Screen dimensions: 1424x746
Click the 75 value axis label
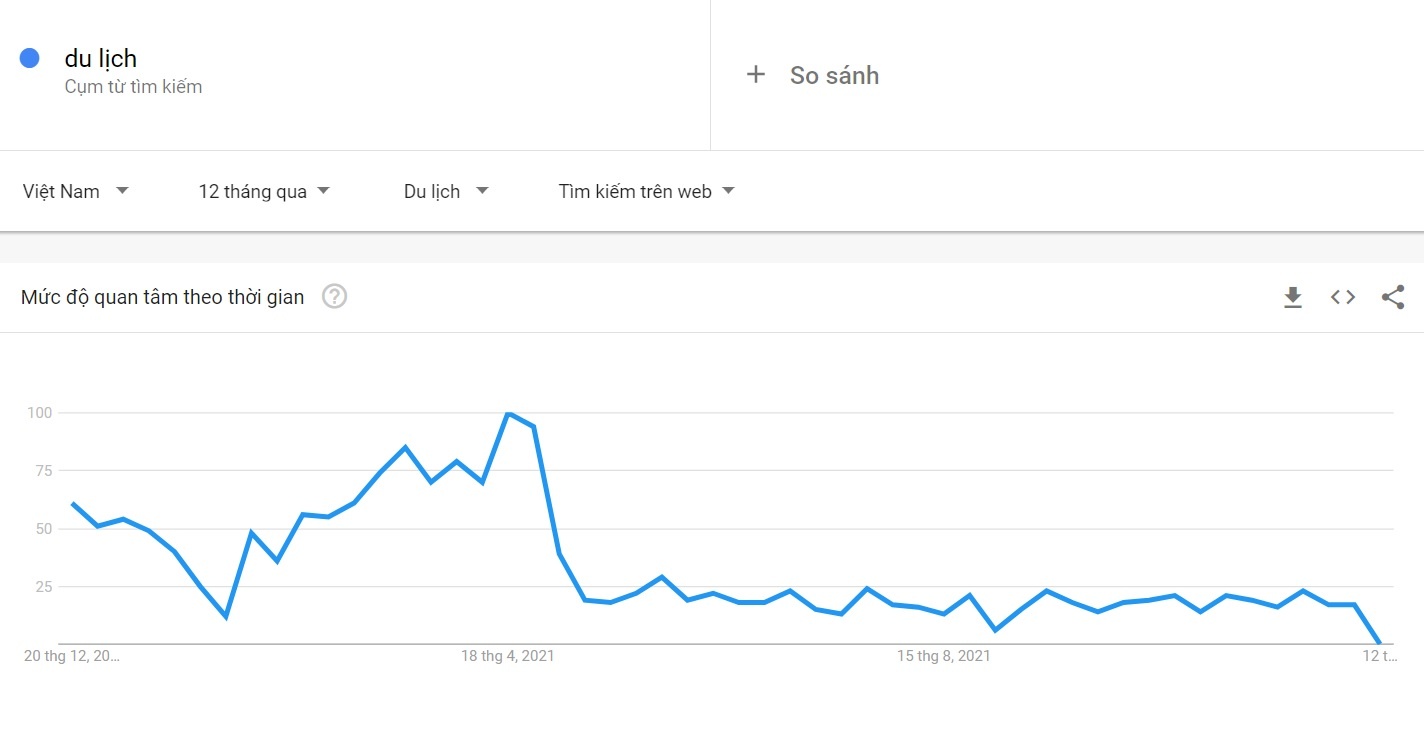pos(41,471)
